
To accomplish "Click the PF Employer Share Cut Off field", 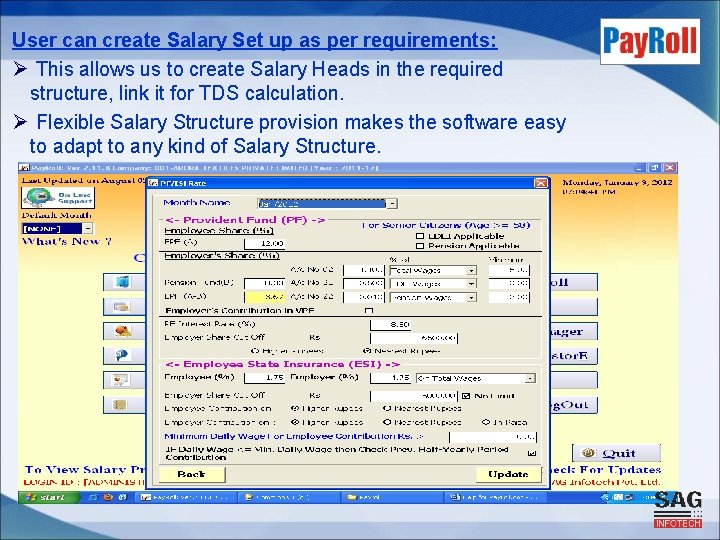I will (x=414, y=338).
